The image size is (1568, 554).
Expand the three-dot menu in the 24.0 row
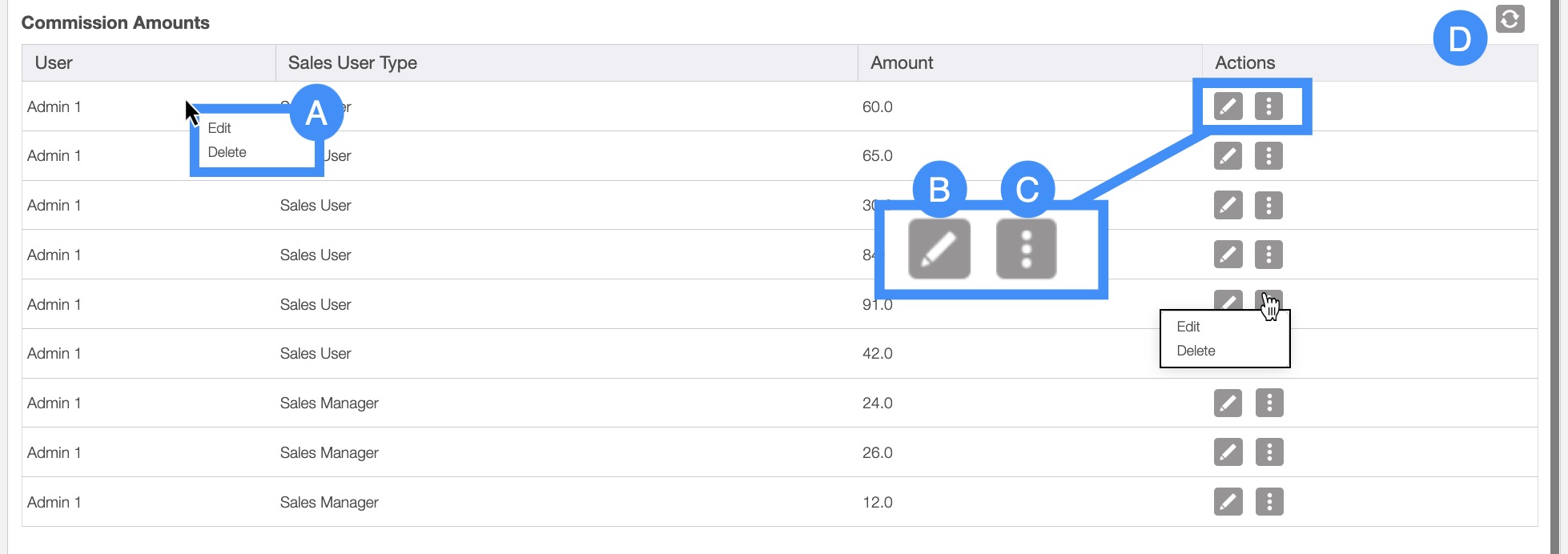tap(1269, 403)
